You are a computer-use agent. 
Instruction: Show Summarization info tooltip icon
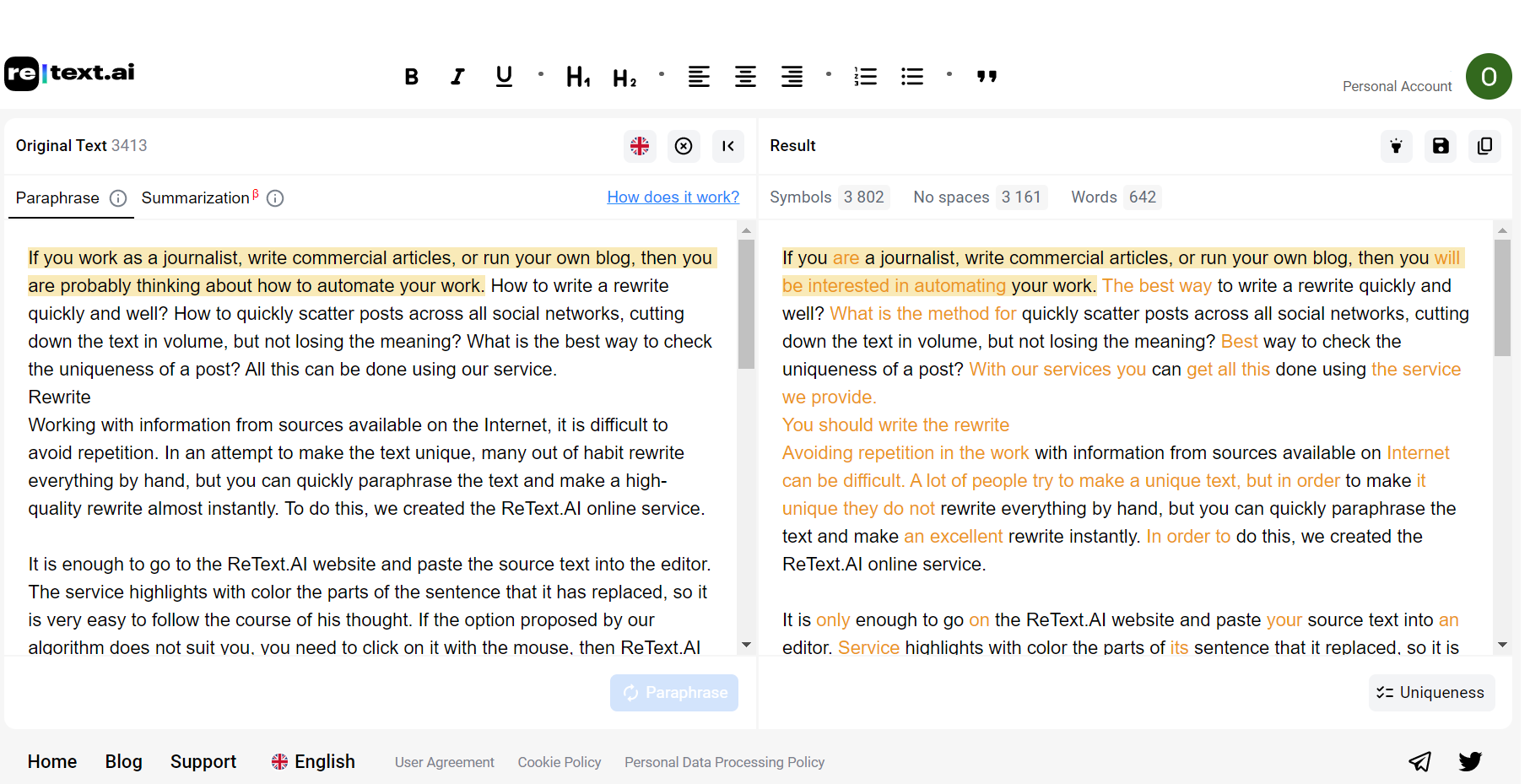[x=275, y=198]
